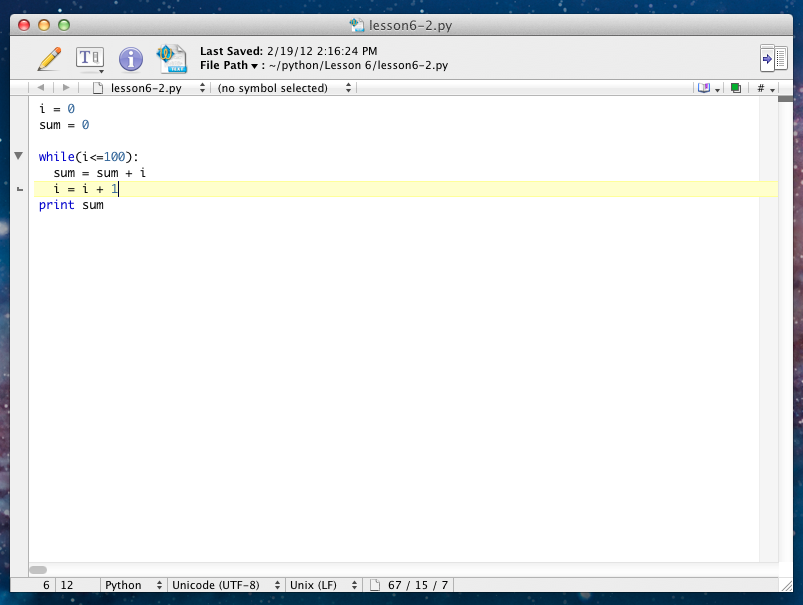Open the Unix (LF) line-ending popup

click(x=323, y=585)
